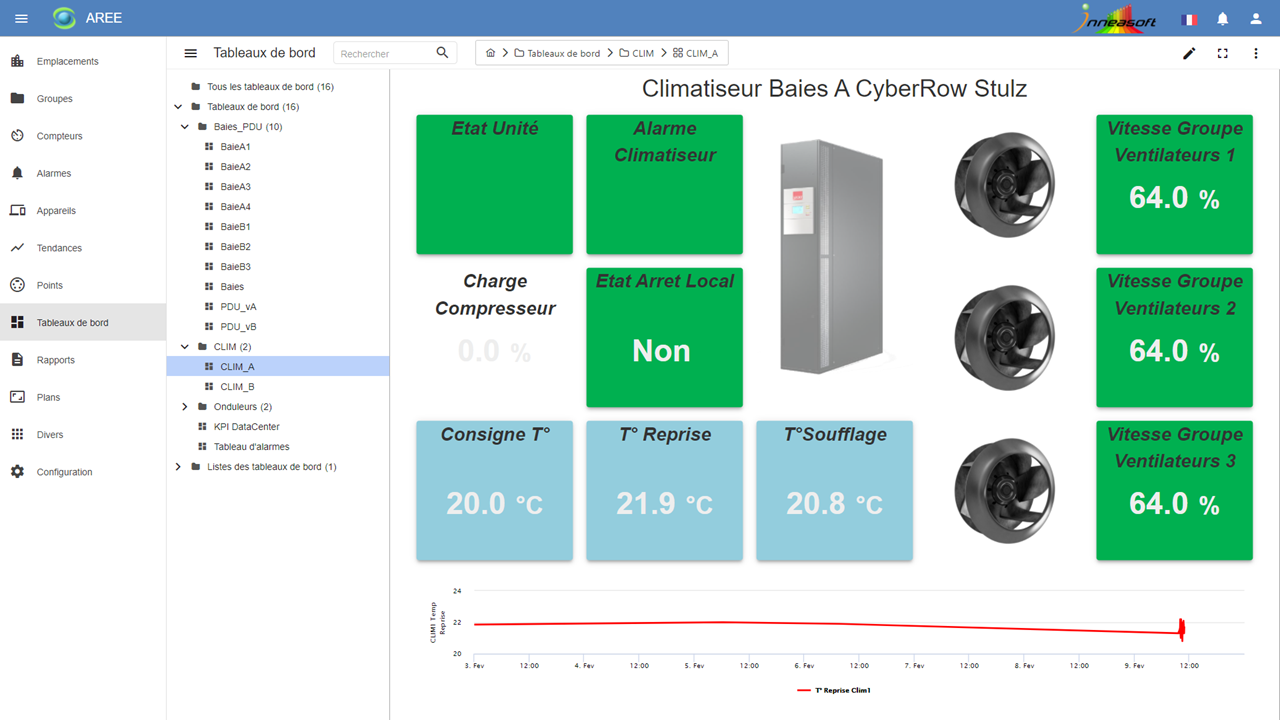Open Groupes in the sidebar
Image resolution: width=1280 pixels, height=720 pixels.
point(83,99)
